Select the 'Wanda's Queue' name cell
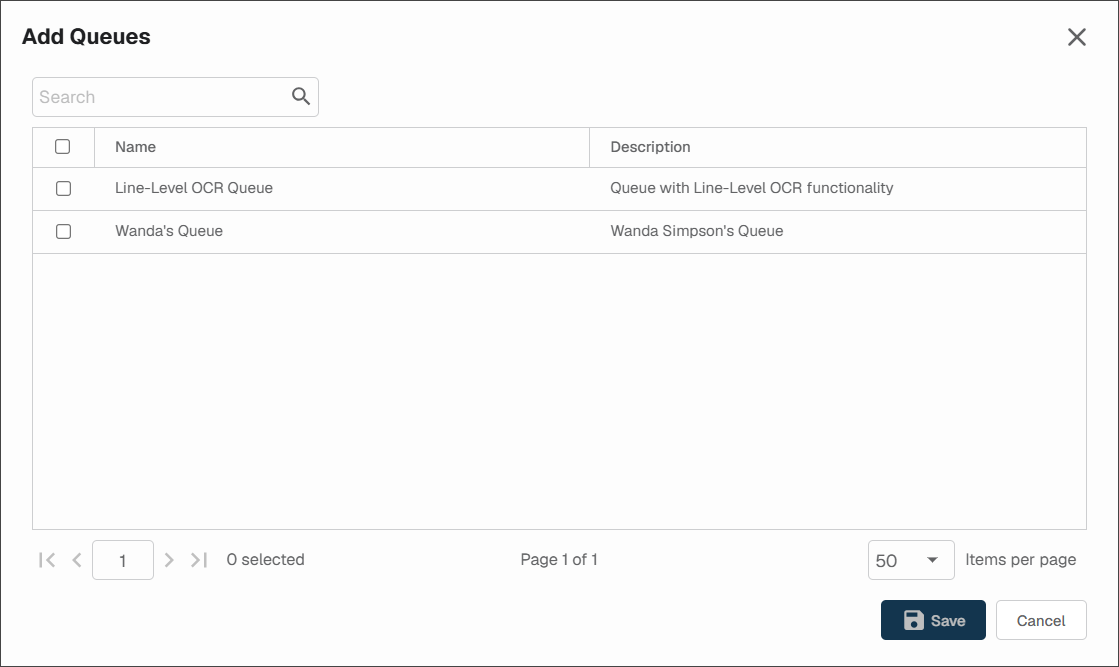Viewport: 1119px width, 667px height. [x=169, y=231]
